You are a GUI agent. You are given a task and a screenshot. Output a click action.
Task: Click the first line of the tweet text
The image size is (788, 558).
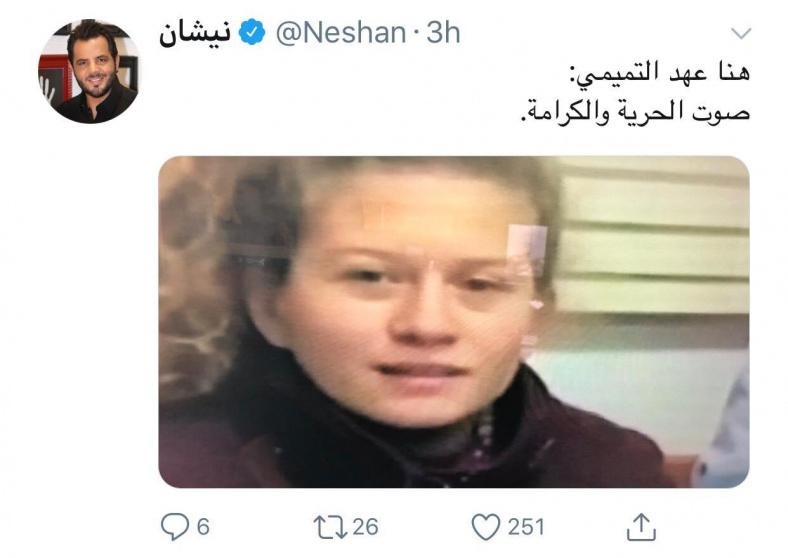662,73
